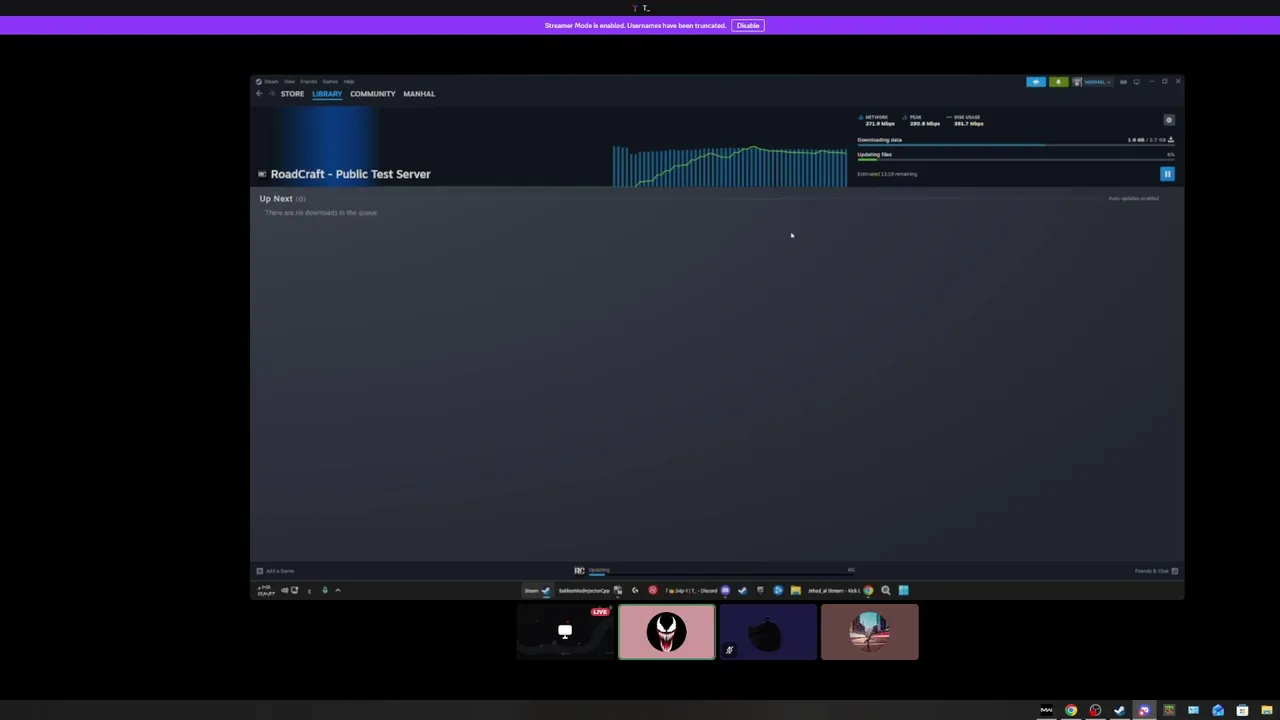1280x720 pixels.
Task: Click the RoadCraft game icon beside title
Action: click(262, 174)
